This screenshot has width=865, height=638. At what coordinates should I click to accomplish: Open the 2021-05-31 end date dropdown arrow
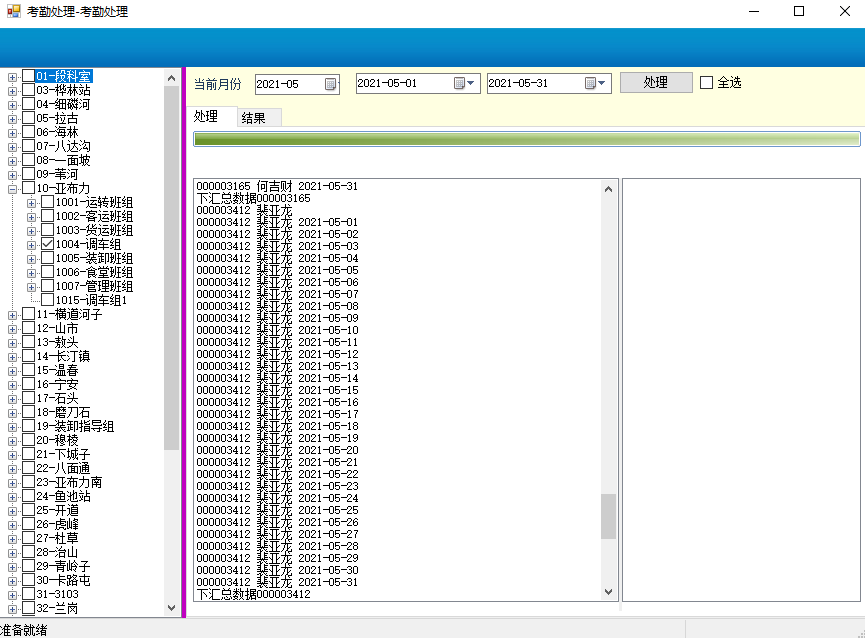[x=603, y=84]
